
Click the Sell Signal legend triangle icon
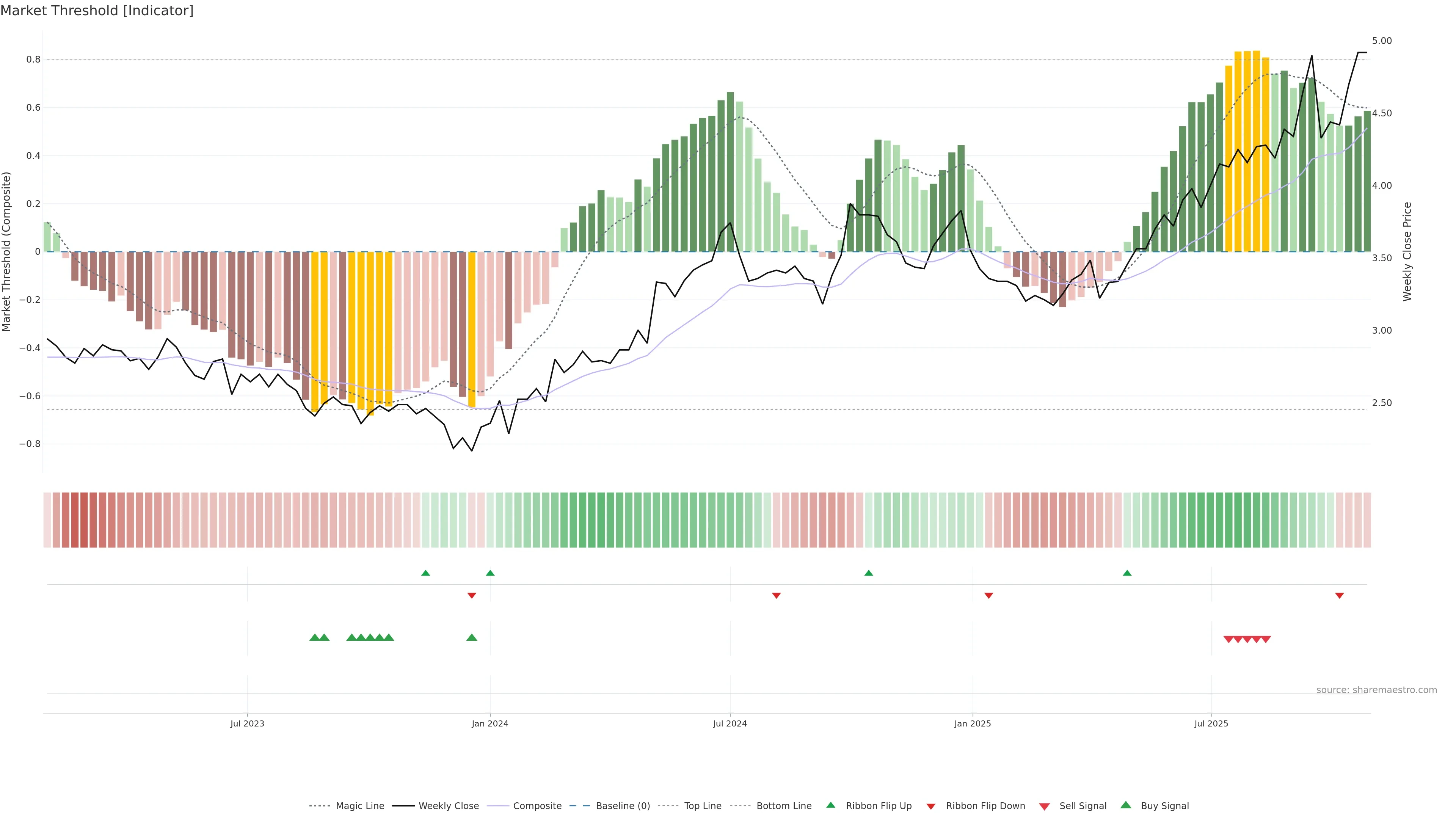(x=1045, y=806)
